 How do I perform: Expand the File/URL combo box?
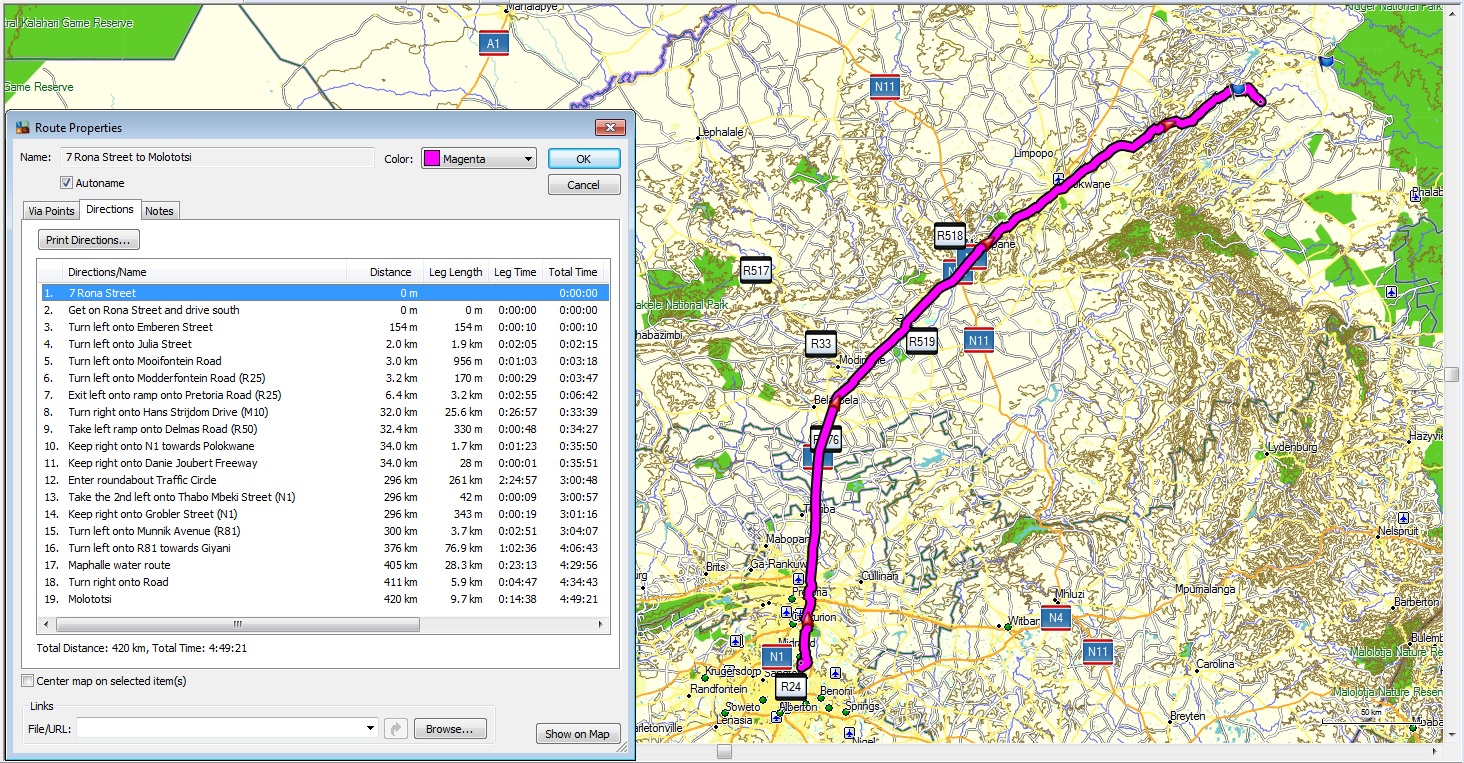click(371, 729)
